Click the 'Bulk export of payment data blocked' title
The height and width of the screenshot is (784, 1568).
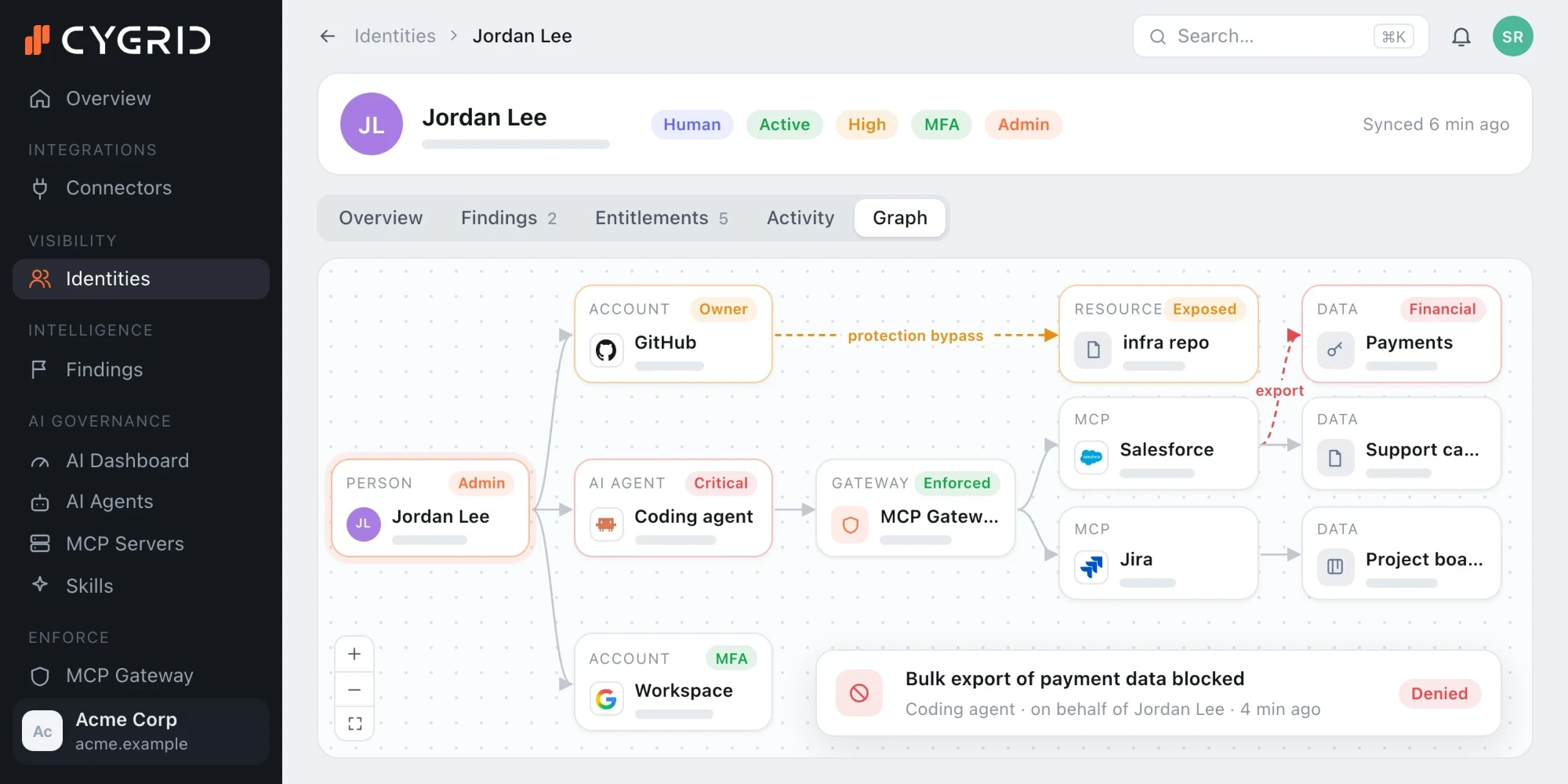pos(1074,679)
